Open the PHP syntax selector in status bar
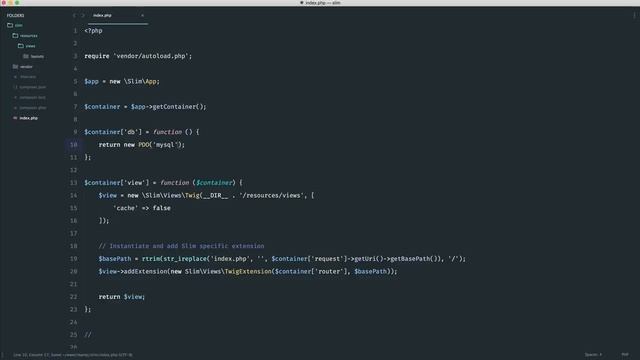This screenshot has height=360, width=640. (625, 355)
